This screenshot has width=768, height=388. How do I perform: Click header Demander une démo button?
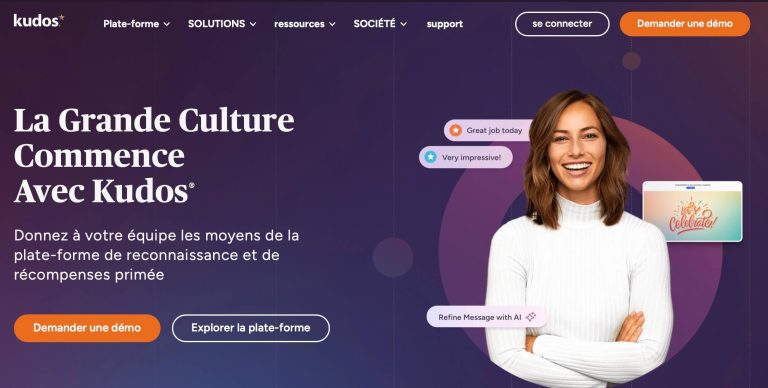(x=685, y=24)
